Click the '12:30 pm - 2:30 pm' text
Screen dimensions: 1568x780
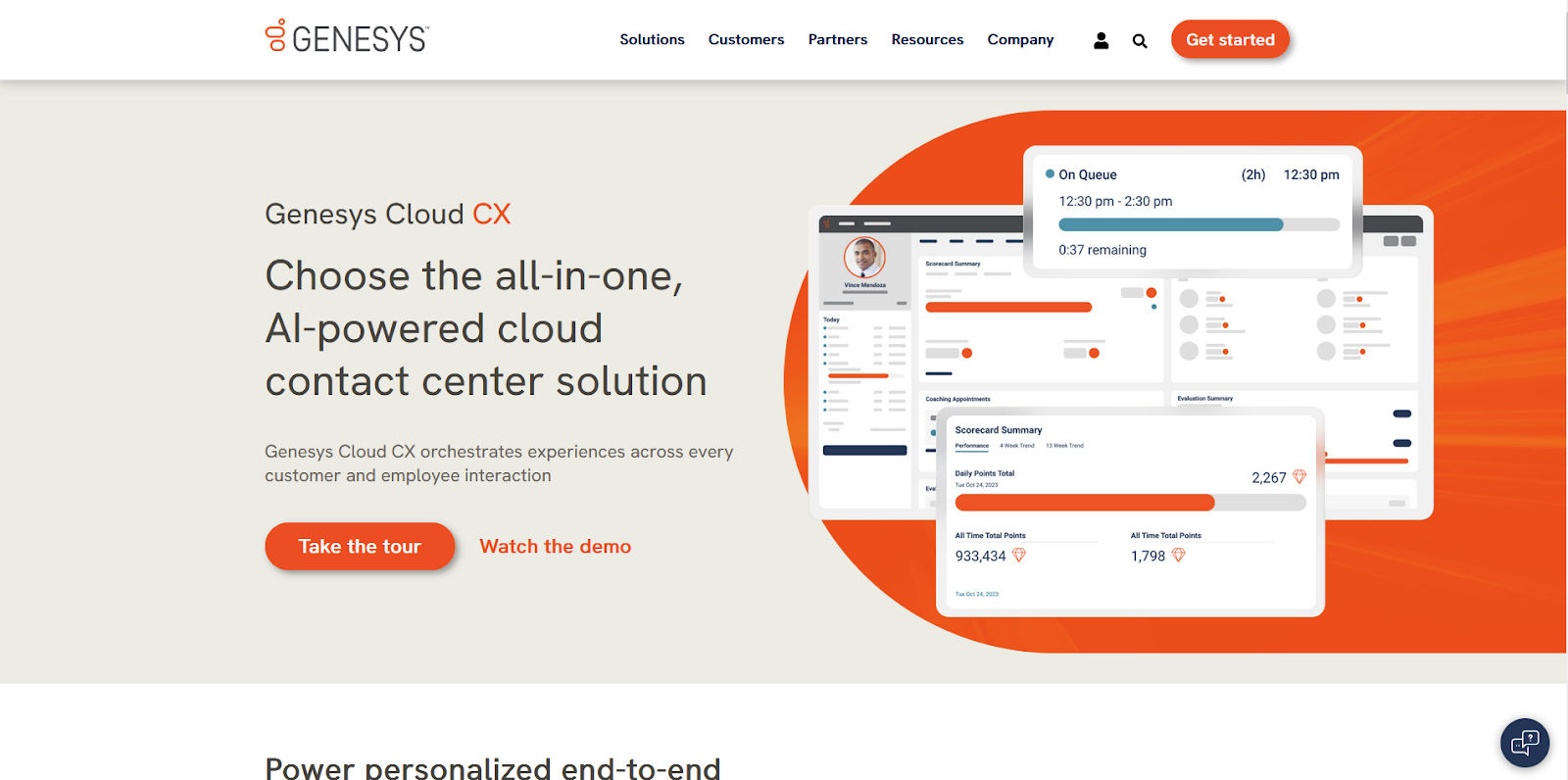click(x=1115, y=201)
